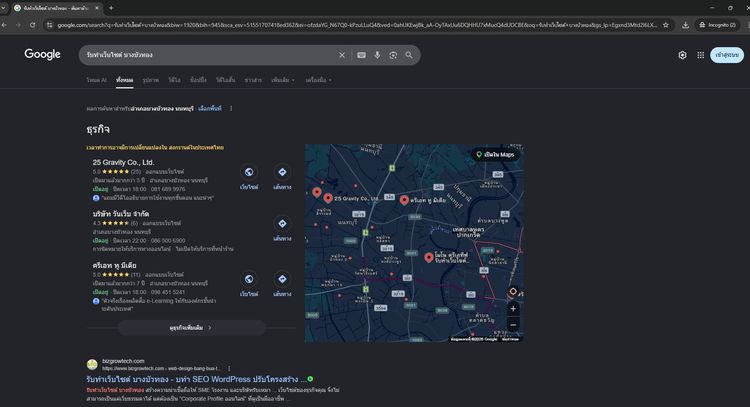Click the map's my-location compass icon
The image size is (750, 407).
tap(513, 291)
